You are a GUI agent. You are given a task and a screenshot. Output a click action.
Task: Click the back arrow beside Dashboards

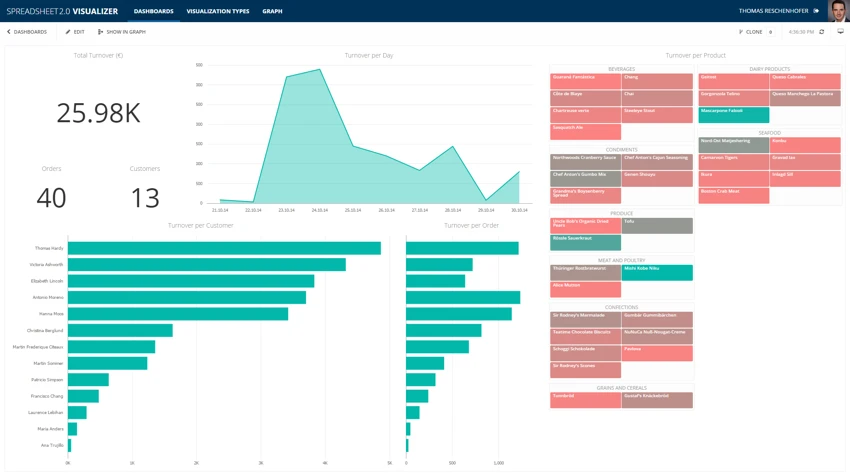[9, 32]
